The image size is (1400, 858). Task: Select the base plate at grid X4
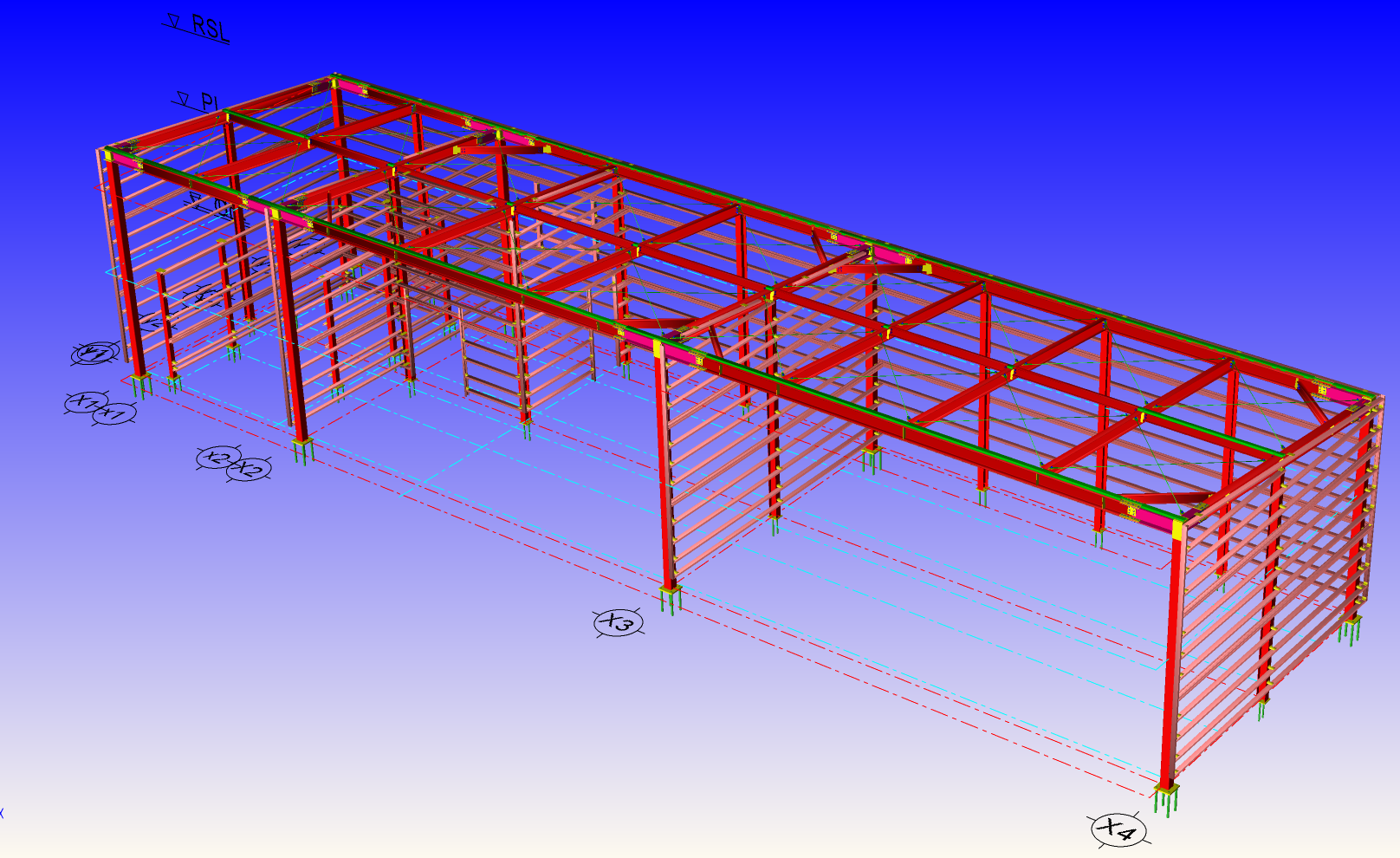tap(1166, 790)
